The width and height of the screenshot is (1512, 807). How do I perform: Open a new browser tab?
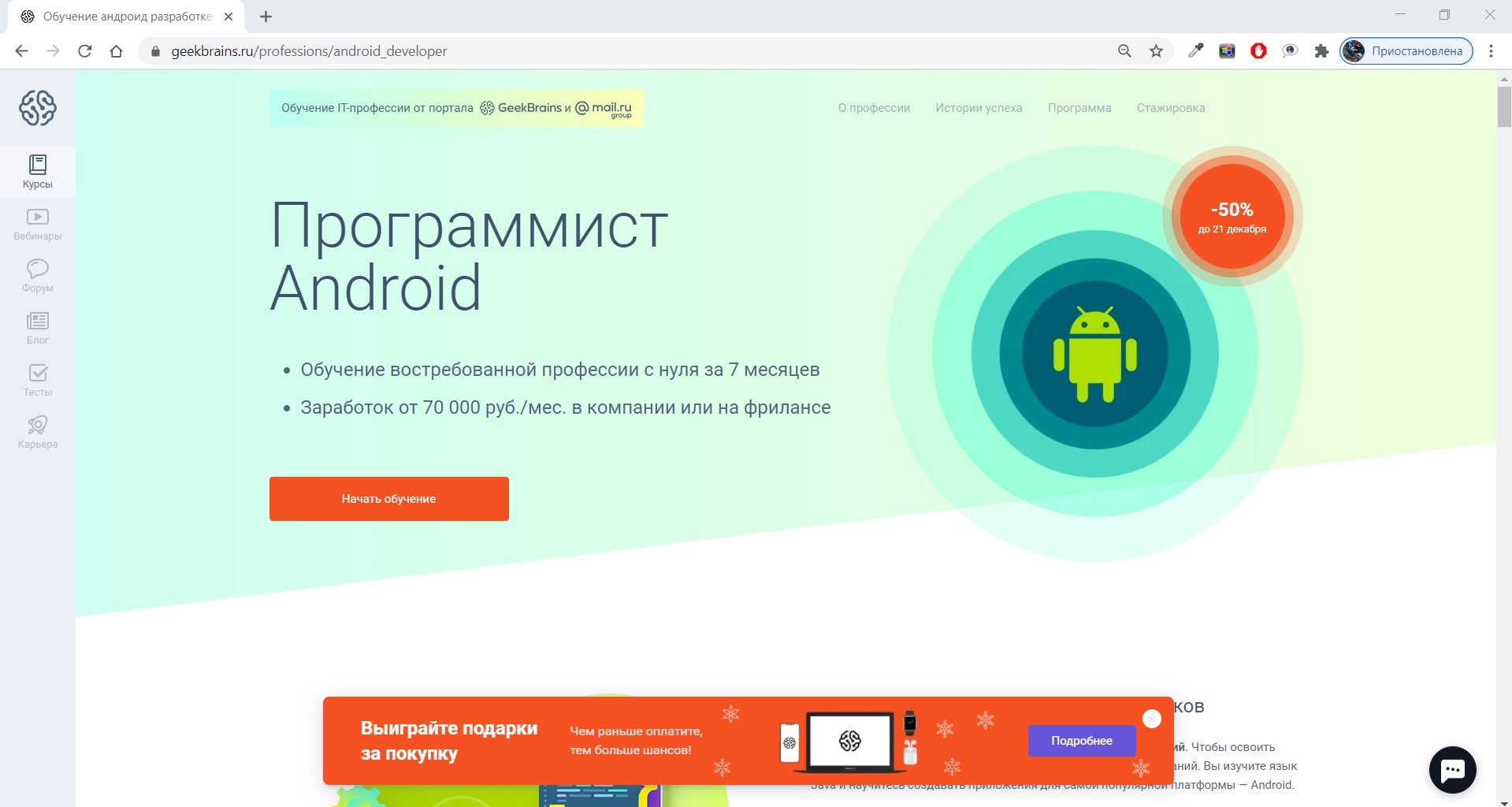(x=266, y=17)
